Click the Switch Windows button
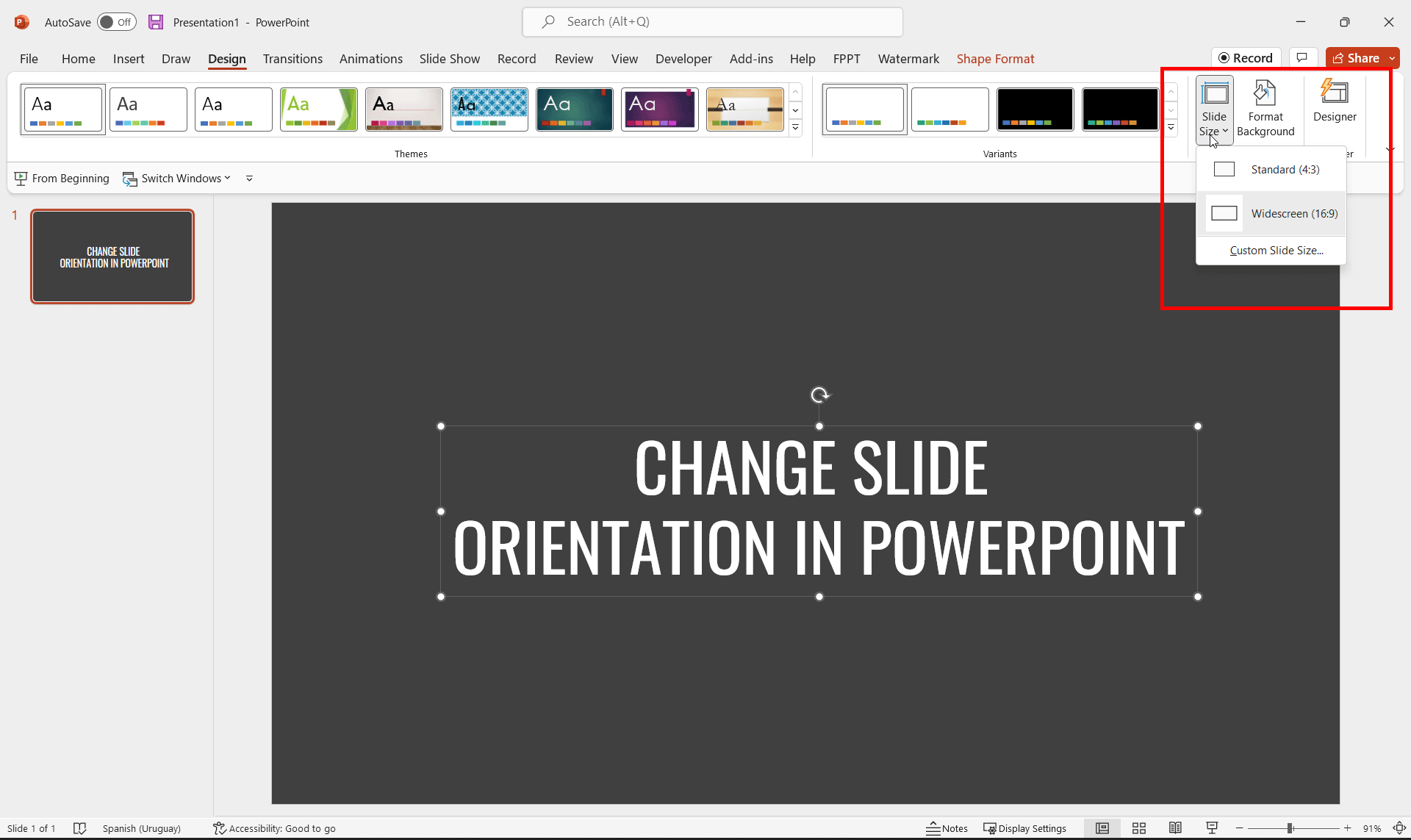1411x840 pixels. [x=176, y=178]
